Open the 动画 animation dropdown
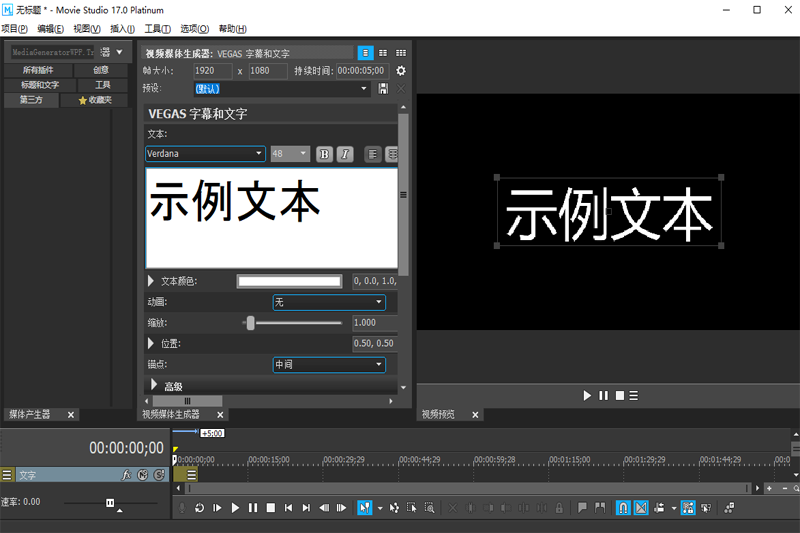The height and width of the screenshot is (533, 800). click(329, 302)
